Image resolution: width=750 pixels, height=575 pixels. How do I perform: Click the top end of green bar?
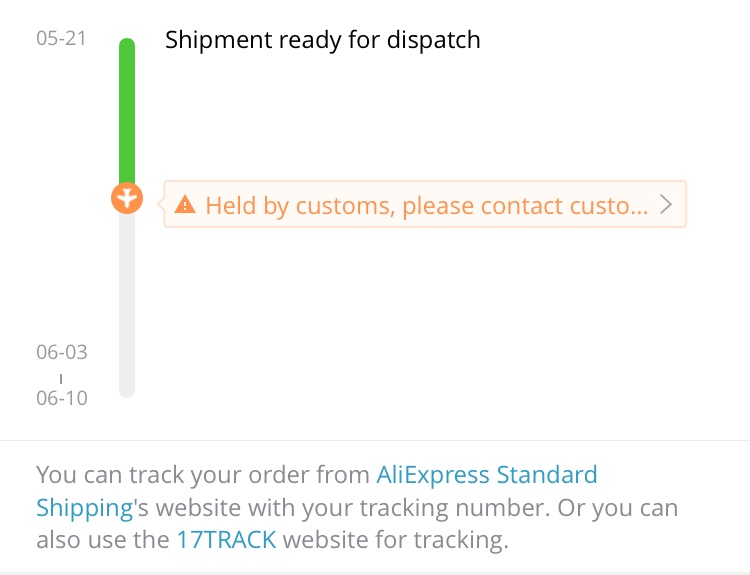(127, 46)
